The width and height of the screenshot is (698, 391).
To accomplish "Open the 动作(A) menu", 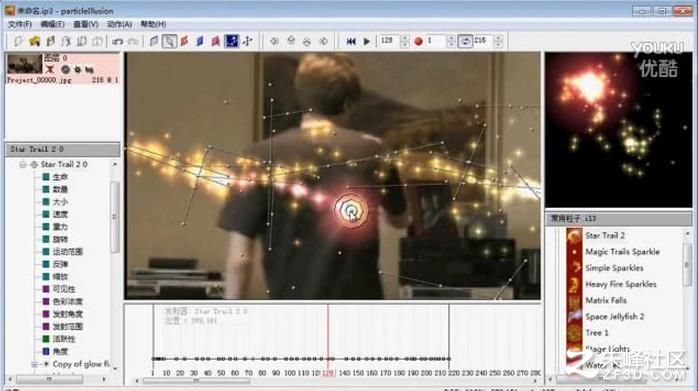I will click(119, 24).
